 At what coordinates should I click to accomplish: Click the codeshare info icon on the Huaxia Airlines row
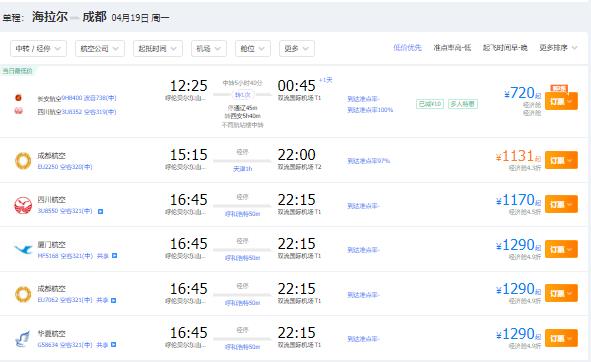(113, 345)
